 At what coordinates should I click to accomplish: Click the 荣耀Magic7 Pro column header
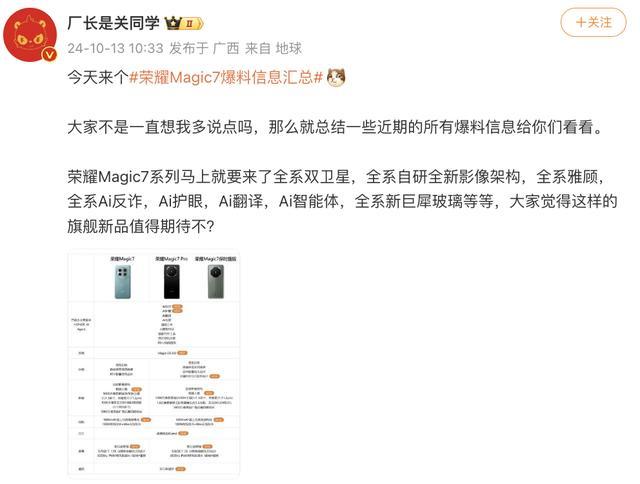coord(171,259)
